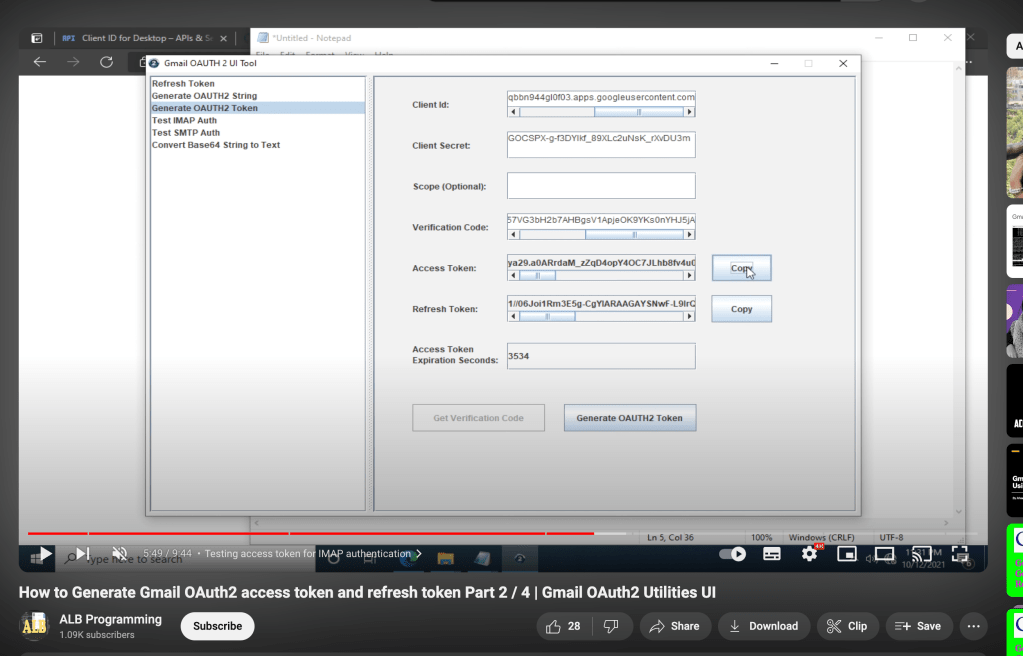
Task: Reload the browser page
Action: pyautogui.click(x=106, y=62)
